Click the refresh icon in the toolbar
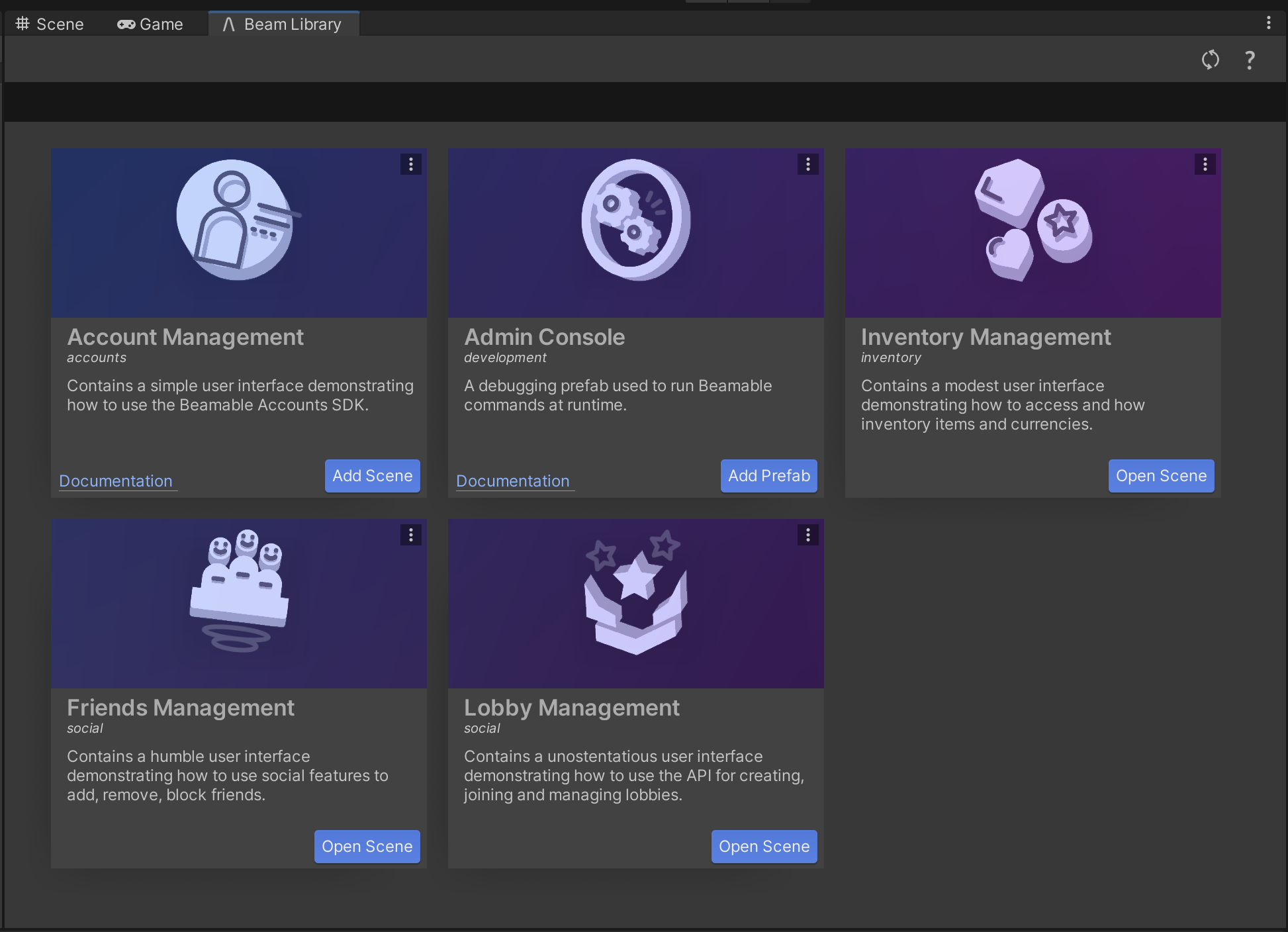The height and width of the screenshot is (932, 1288). tap(1210, 60)
